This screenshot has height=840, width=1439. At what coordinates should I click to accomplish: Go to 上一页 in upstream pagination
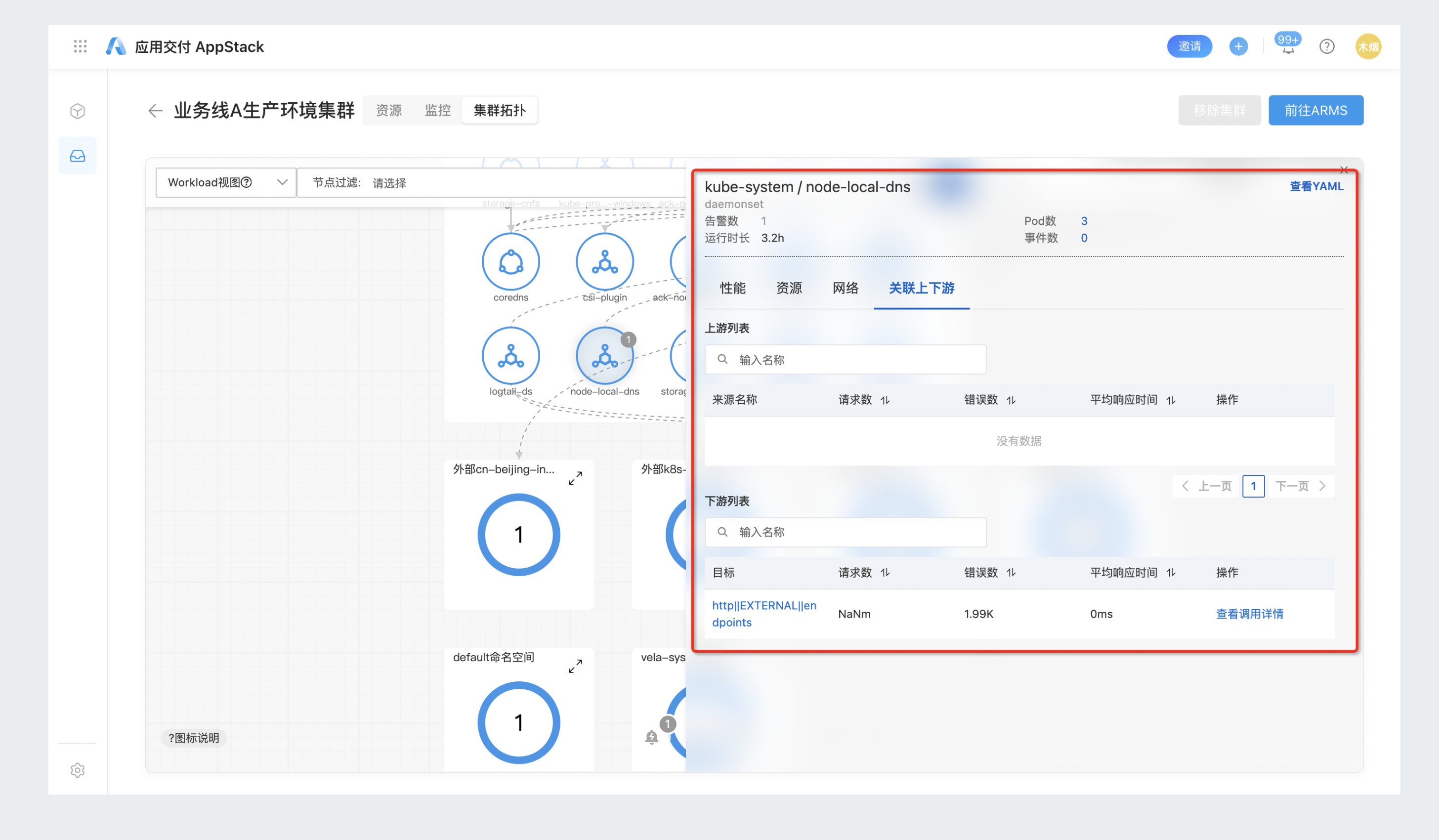1207,486
